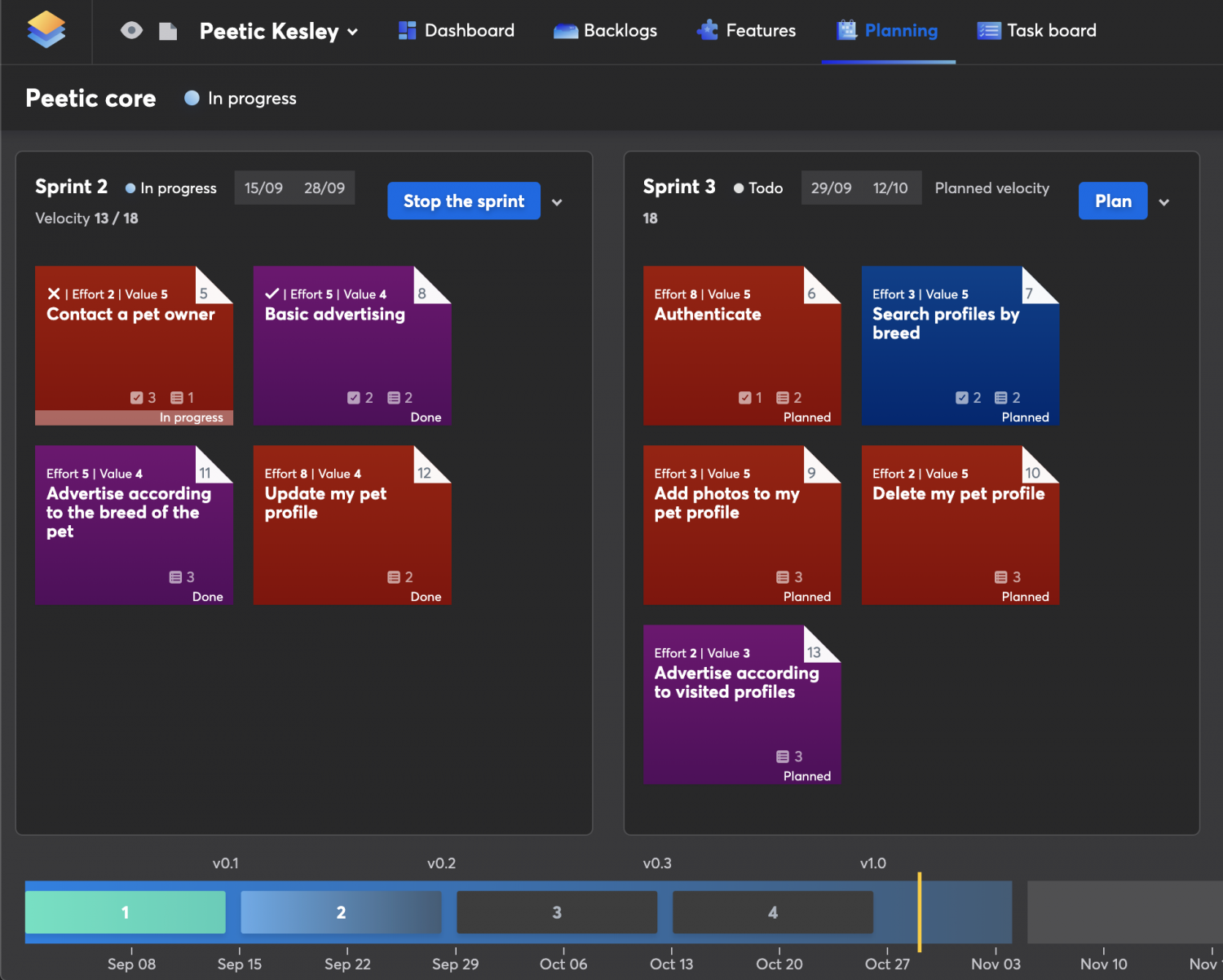Expand Sprint 2 options chevron
The width and height of the screenshot is (1223, 980).
tap(557, 202)
